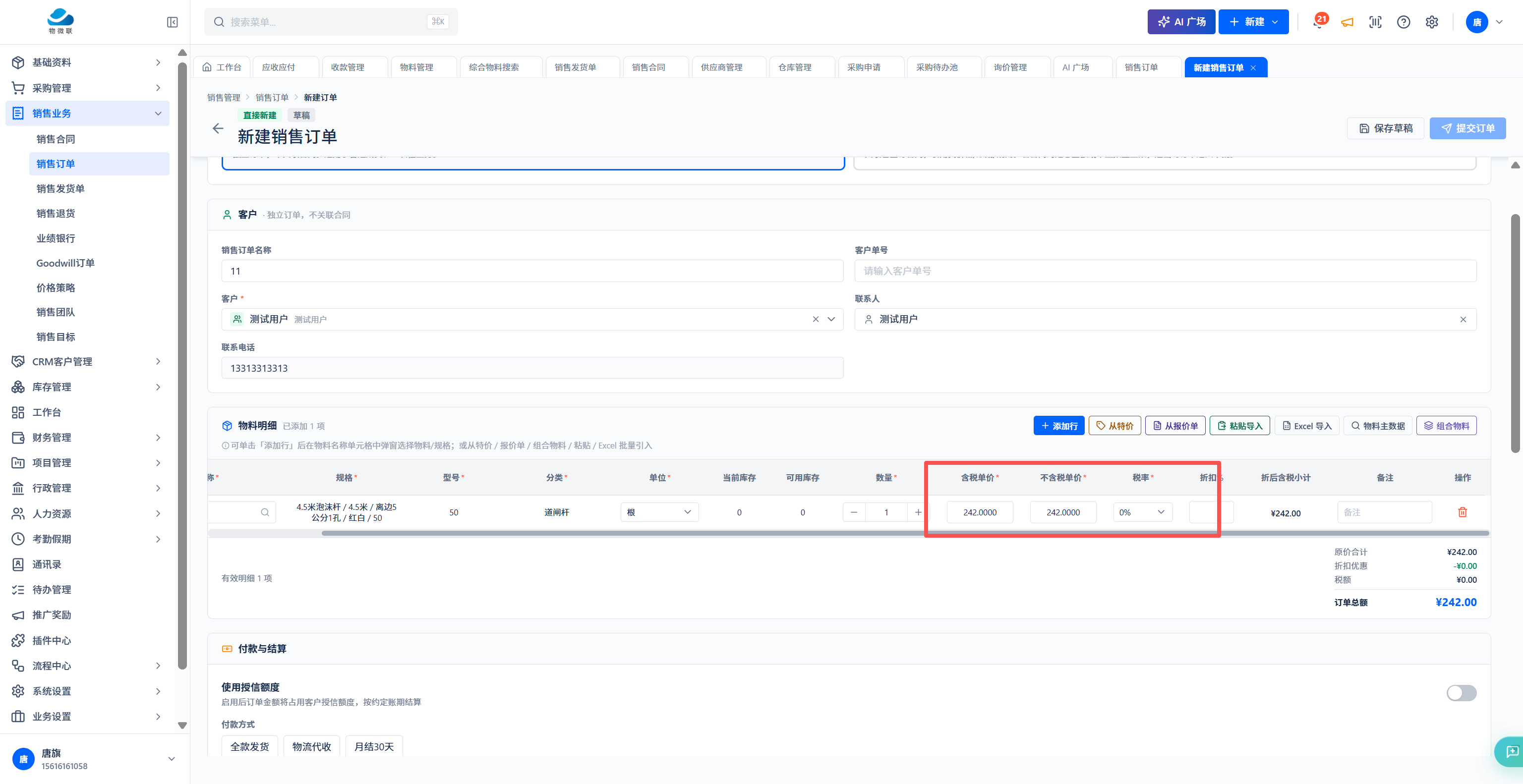Click the 粘贴导入 button

[x=1239, y=426]
